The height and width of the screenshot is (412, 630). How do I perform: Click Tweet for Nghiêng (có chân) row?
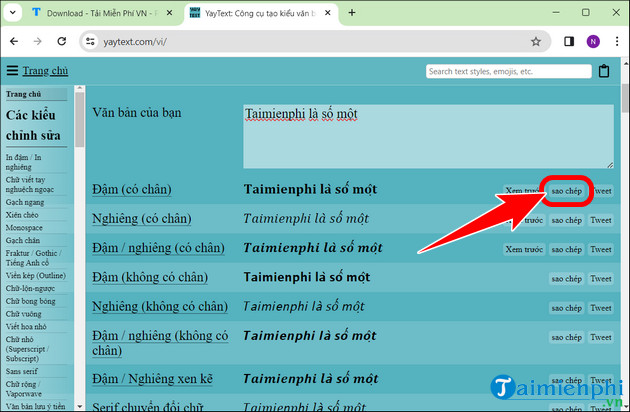(601, 220)
